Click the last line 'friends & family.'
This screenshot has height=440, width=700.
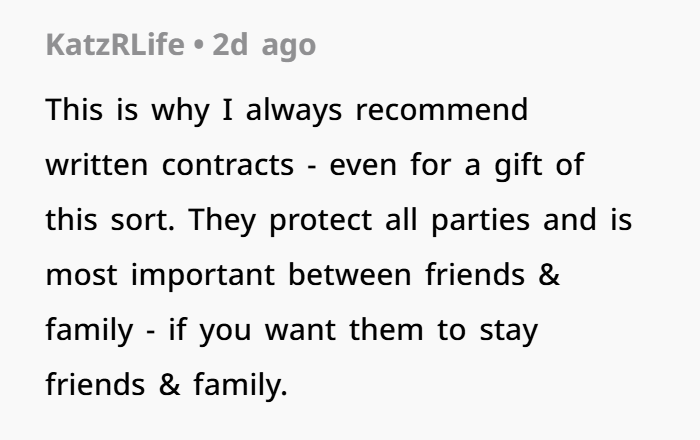[x=167, y=385]
